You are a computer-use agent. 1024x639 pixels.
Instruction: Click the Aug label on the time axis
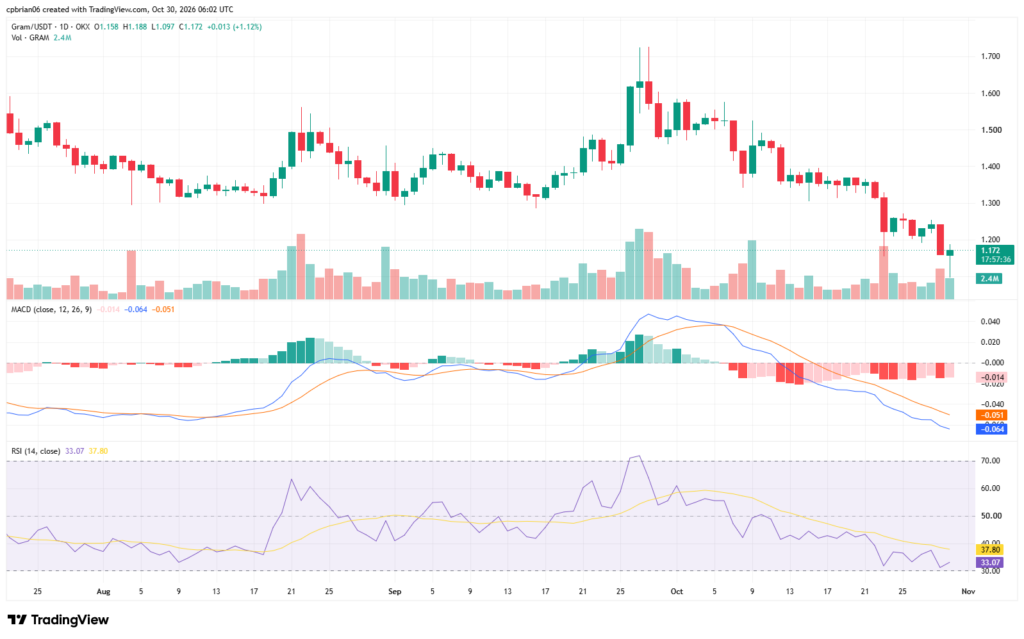103,591
